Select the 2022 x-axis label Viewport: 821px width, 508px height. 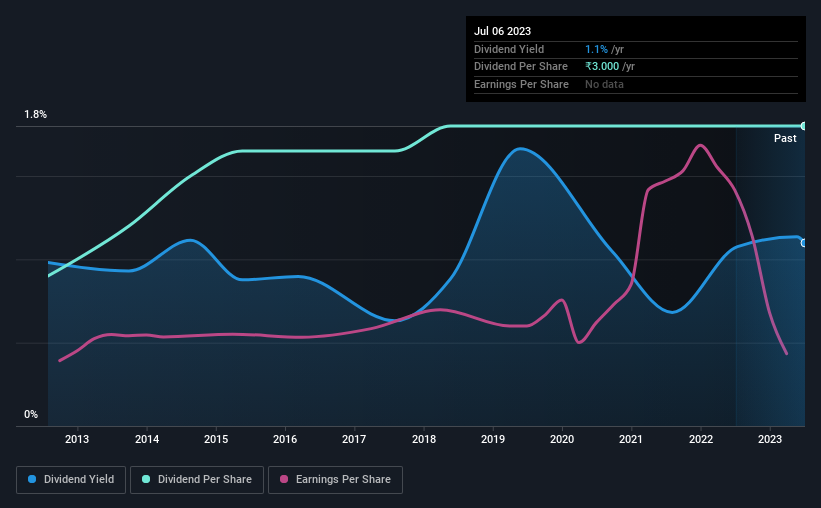coord(701,439)
